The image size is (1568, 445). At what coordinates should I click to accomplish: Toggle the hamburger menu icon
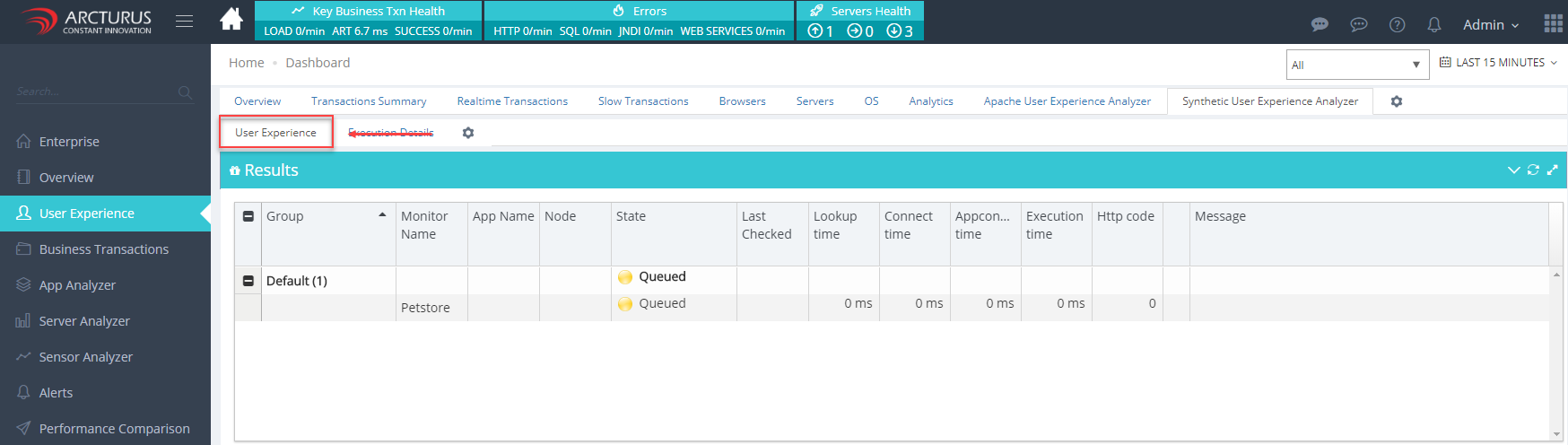(184, 21)
